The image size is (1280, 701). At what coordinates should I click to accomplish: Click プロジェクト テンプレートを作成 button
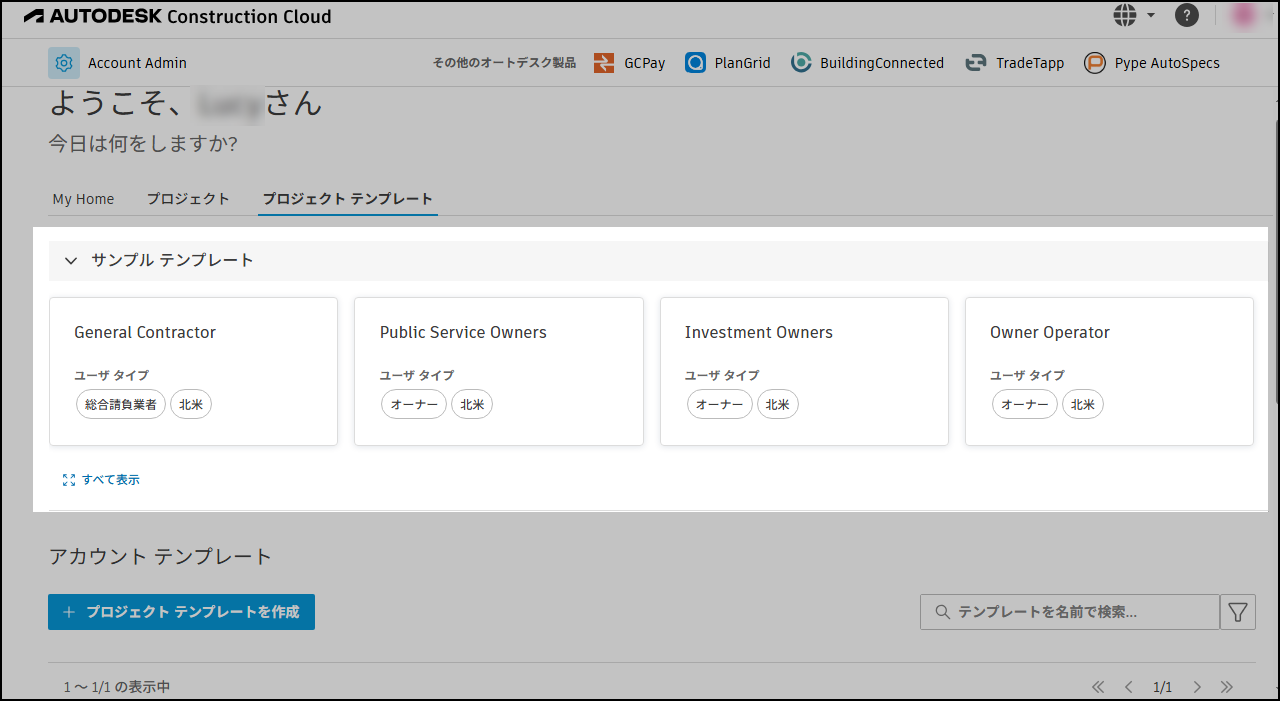point(181,612)
